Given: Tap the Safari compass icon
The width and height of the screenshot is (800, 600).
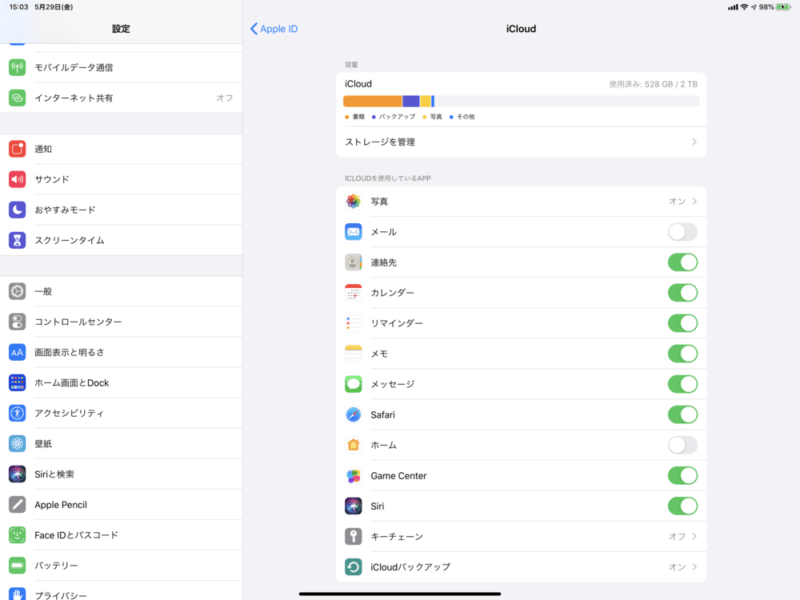Looking at the screenshot, I should tap(354, 415).
